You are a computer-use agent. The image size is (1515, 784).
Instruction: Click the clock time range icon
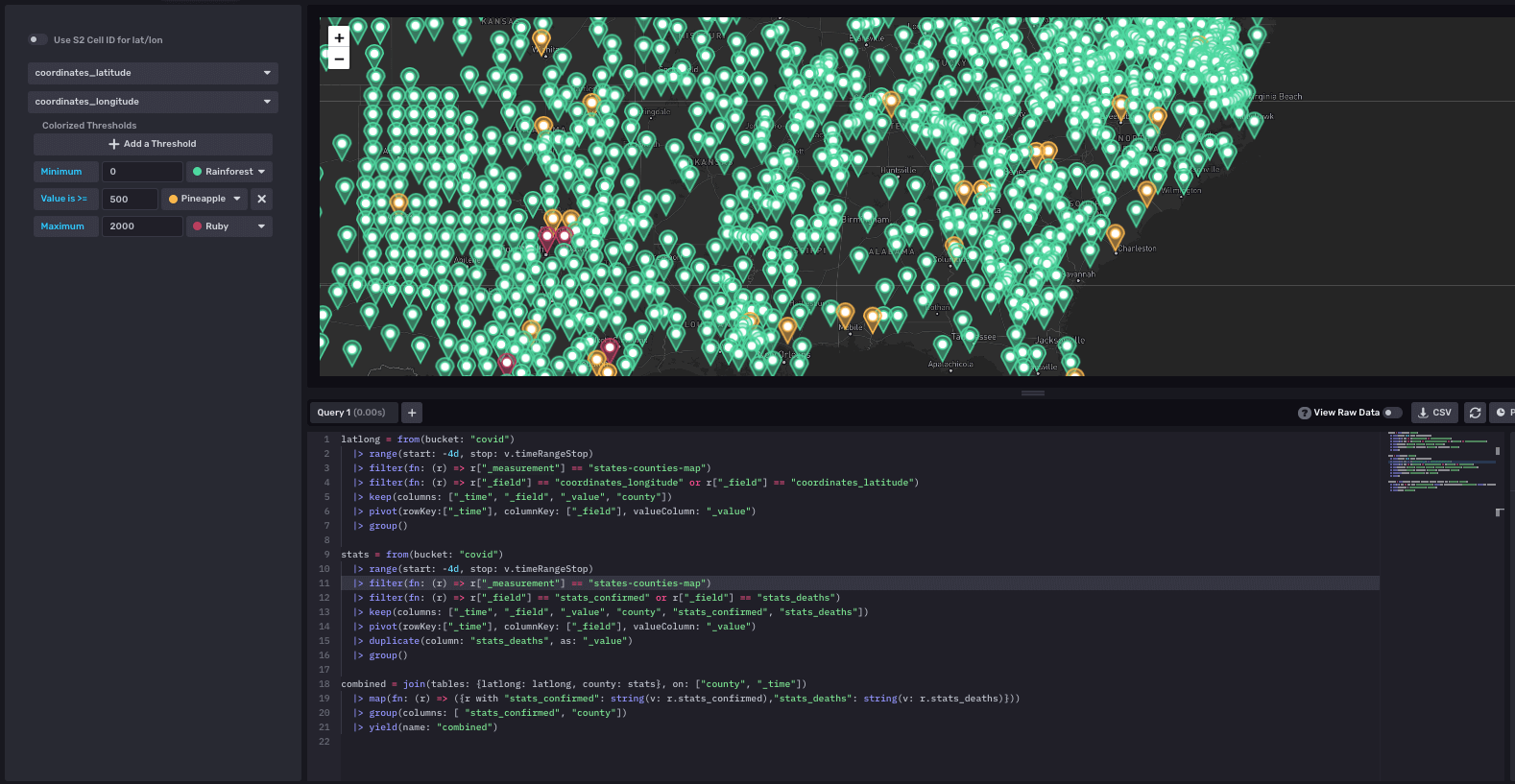click(x=1502, y=413)
